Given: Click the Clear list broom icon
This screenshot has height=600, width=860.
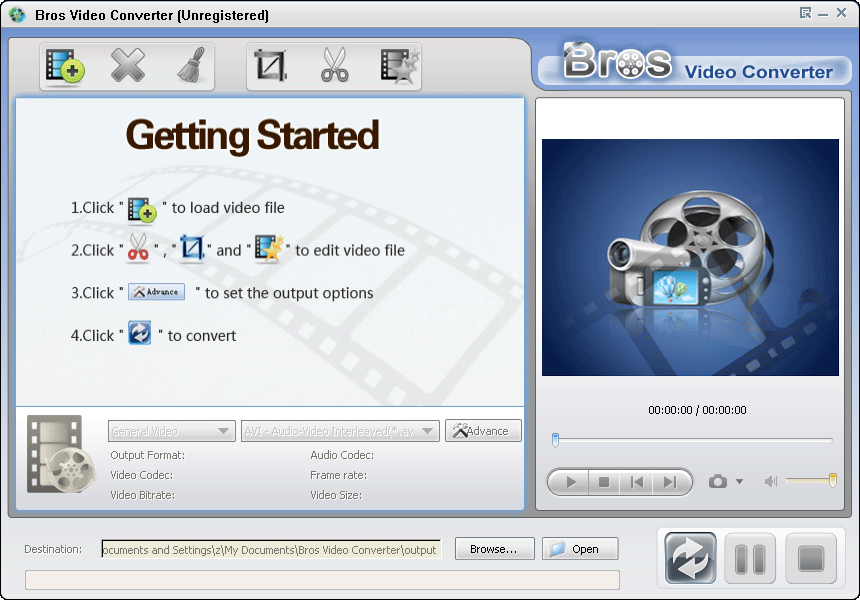Looking at the screenshot, I should [x=189, y=66].
